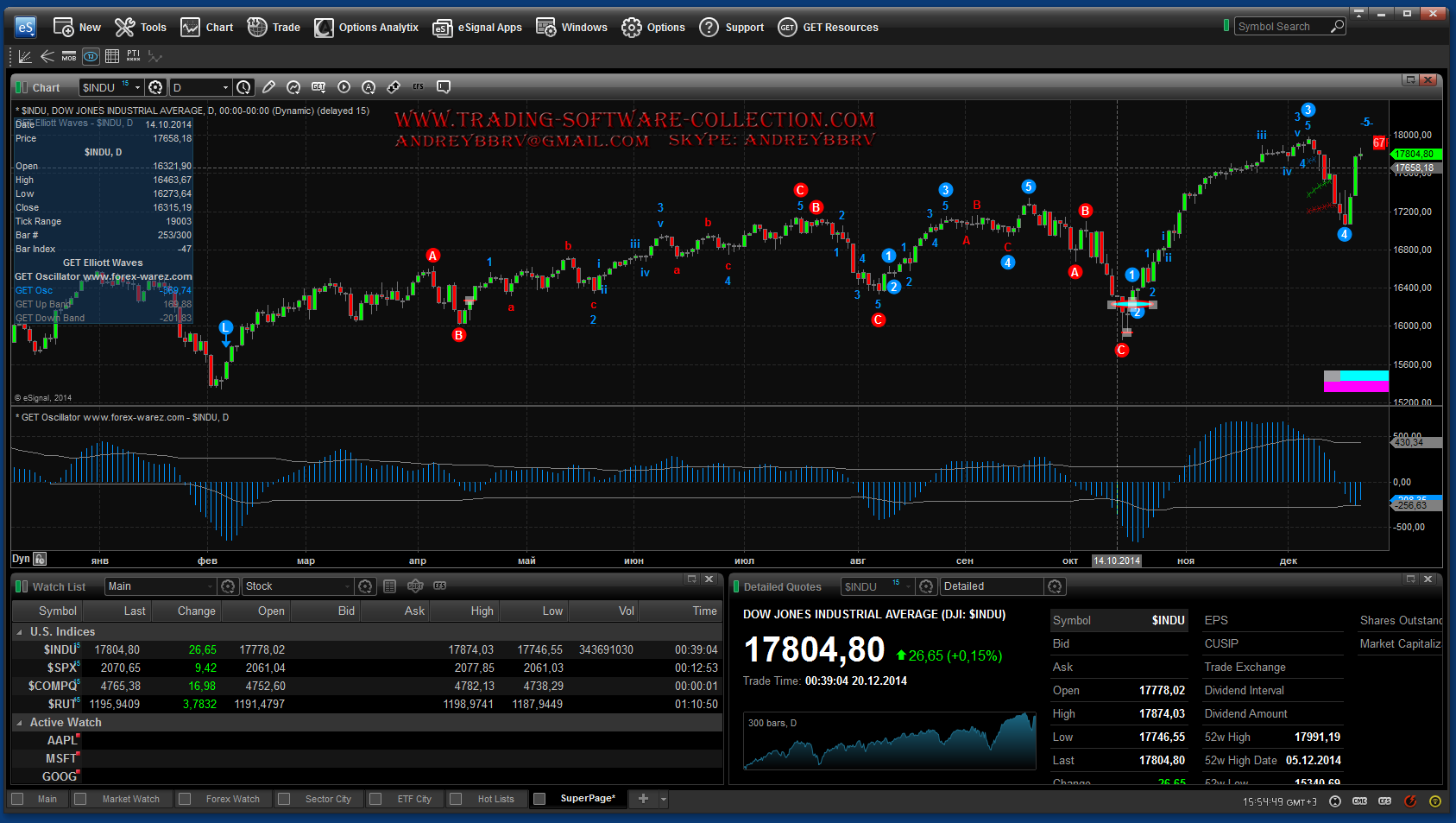Screen dimensions: 1456x823
Task: Open the Options Analytix menu
Action: tap(367, 28)
